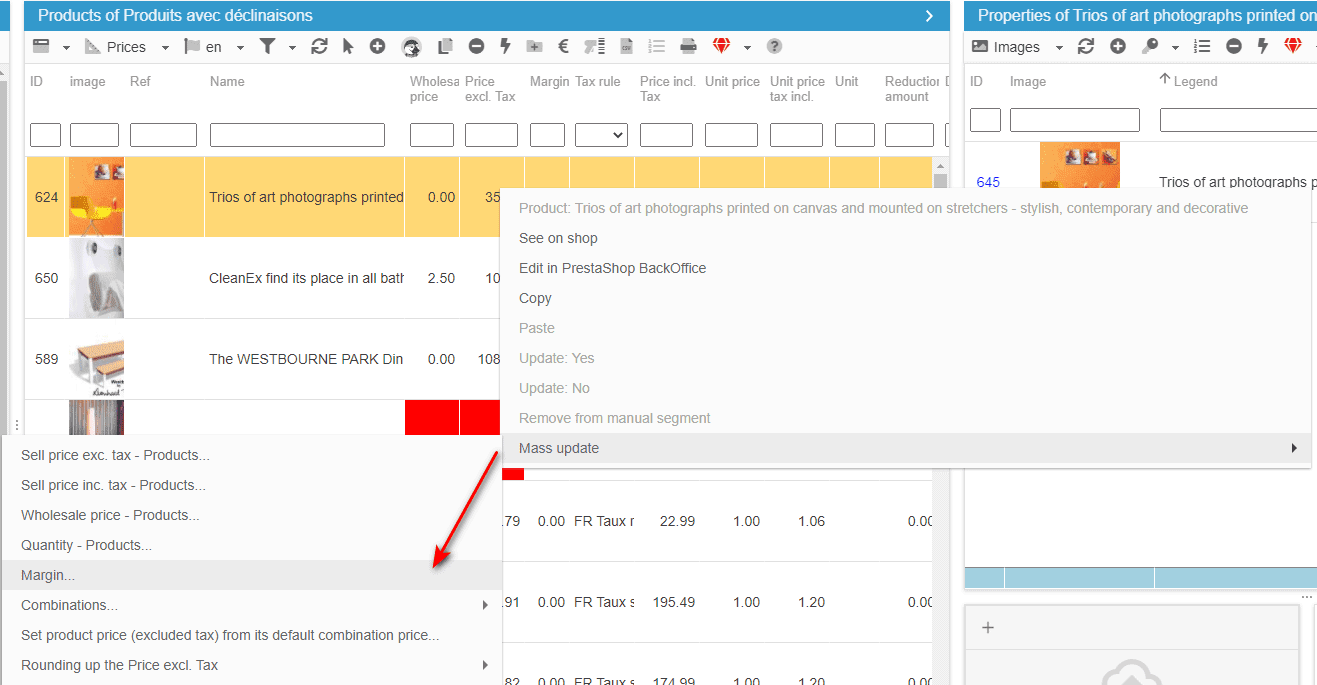
Task: Click the PrestaShop mascot icon in the toolbar
Action: tap(411, 47)
